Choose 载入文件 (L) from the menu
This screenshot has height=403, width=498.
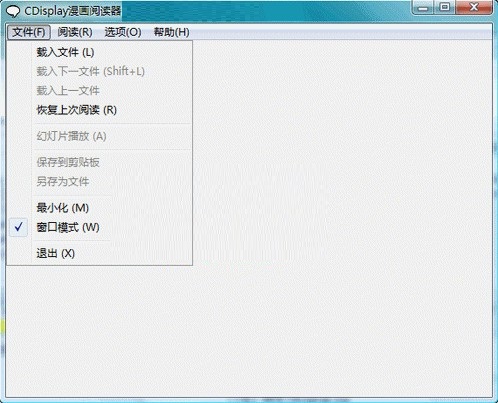click(100, 52)
